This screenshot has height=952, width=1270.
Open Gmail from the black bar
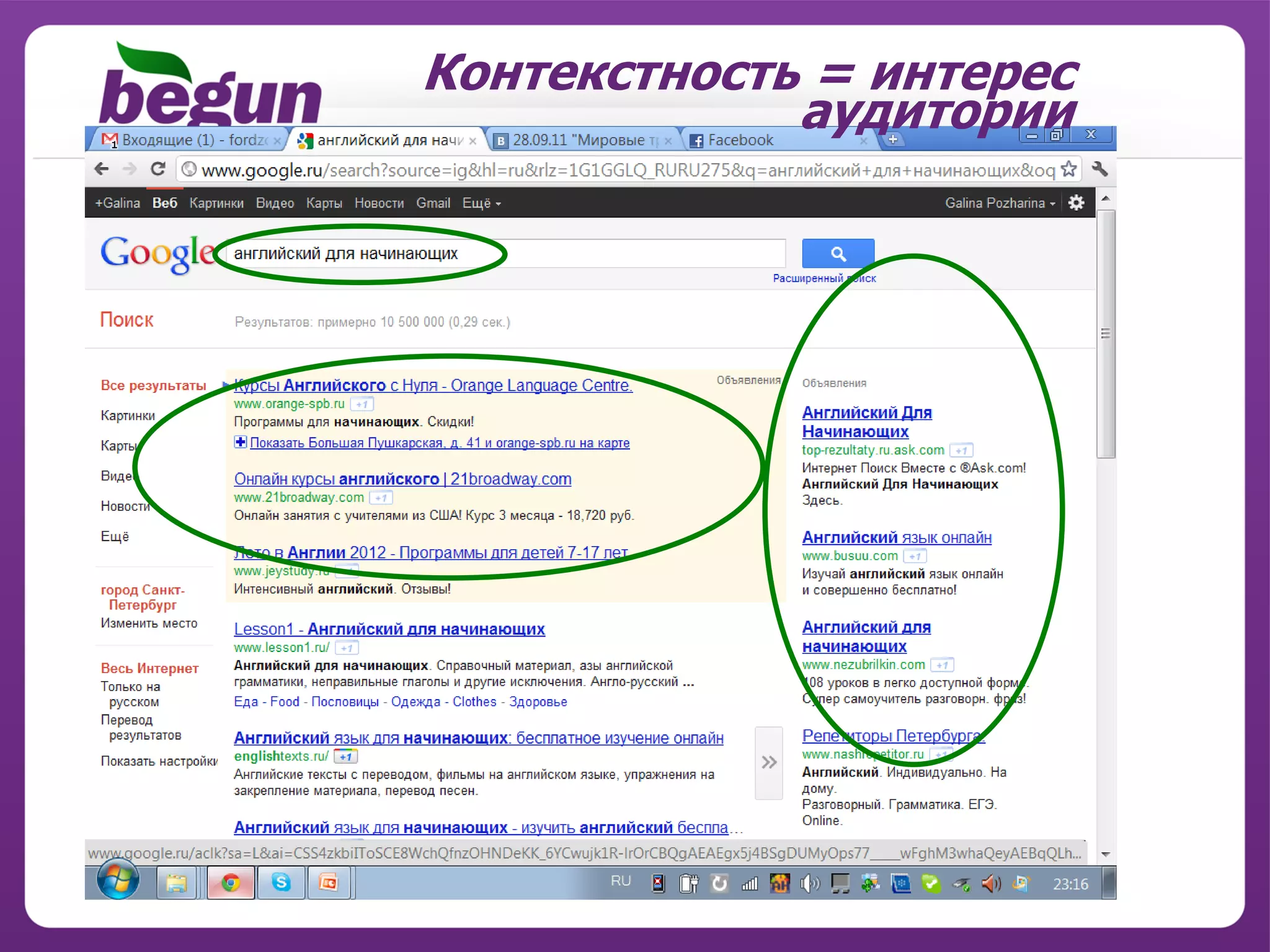point(433,203)
